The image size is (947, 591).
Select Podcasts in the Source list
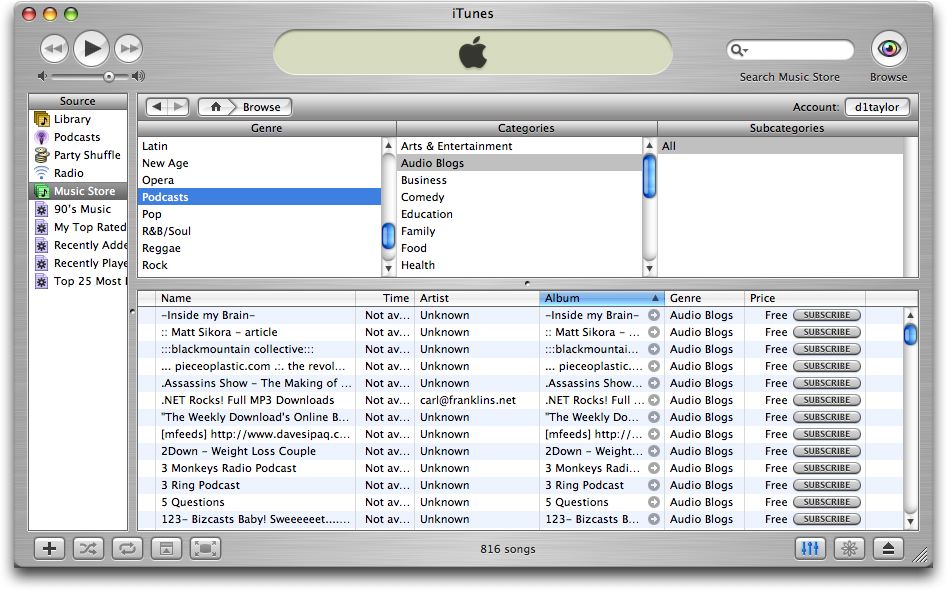click(x=76, y=137)
